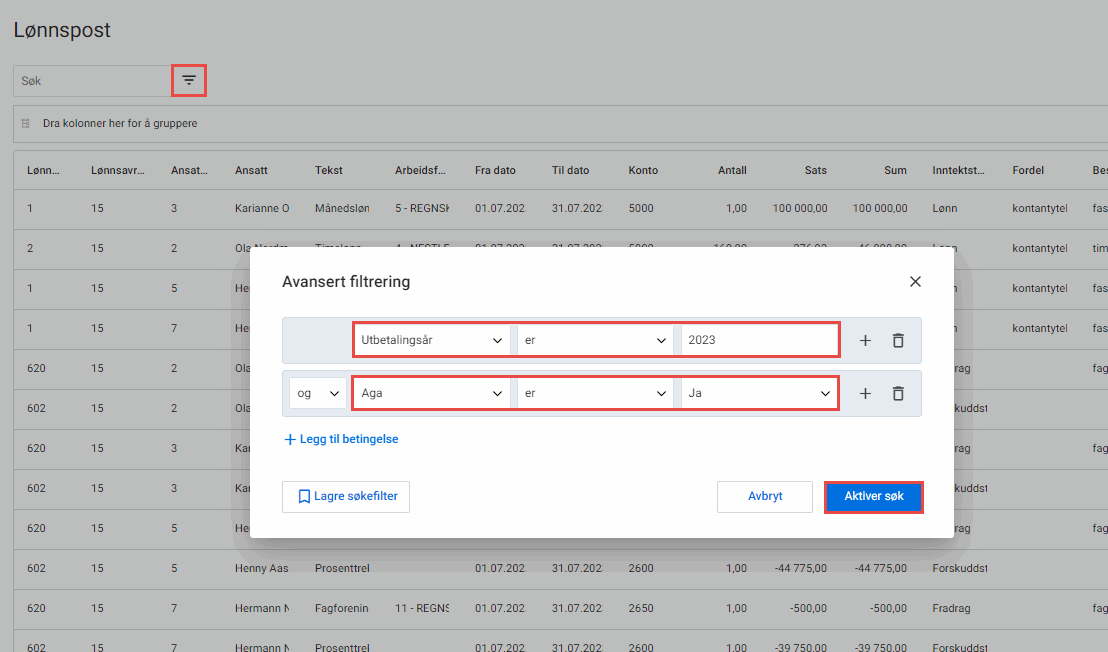Delete the Aga filter row
1108x652 pixels.
tap(898, 393)
